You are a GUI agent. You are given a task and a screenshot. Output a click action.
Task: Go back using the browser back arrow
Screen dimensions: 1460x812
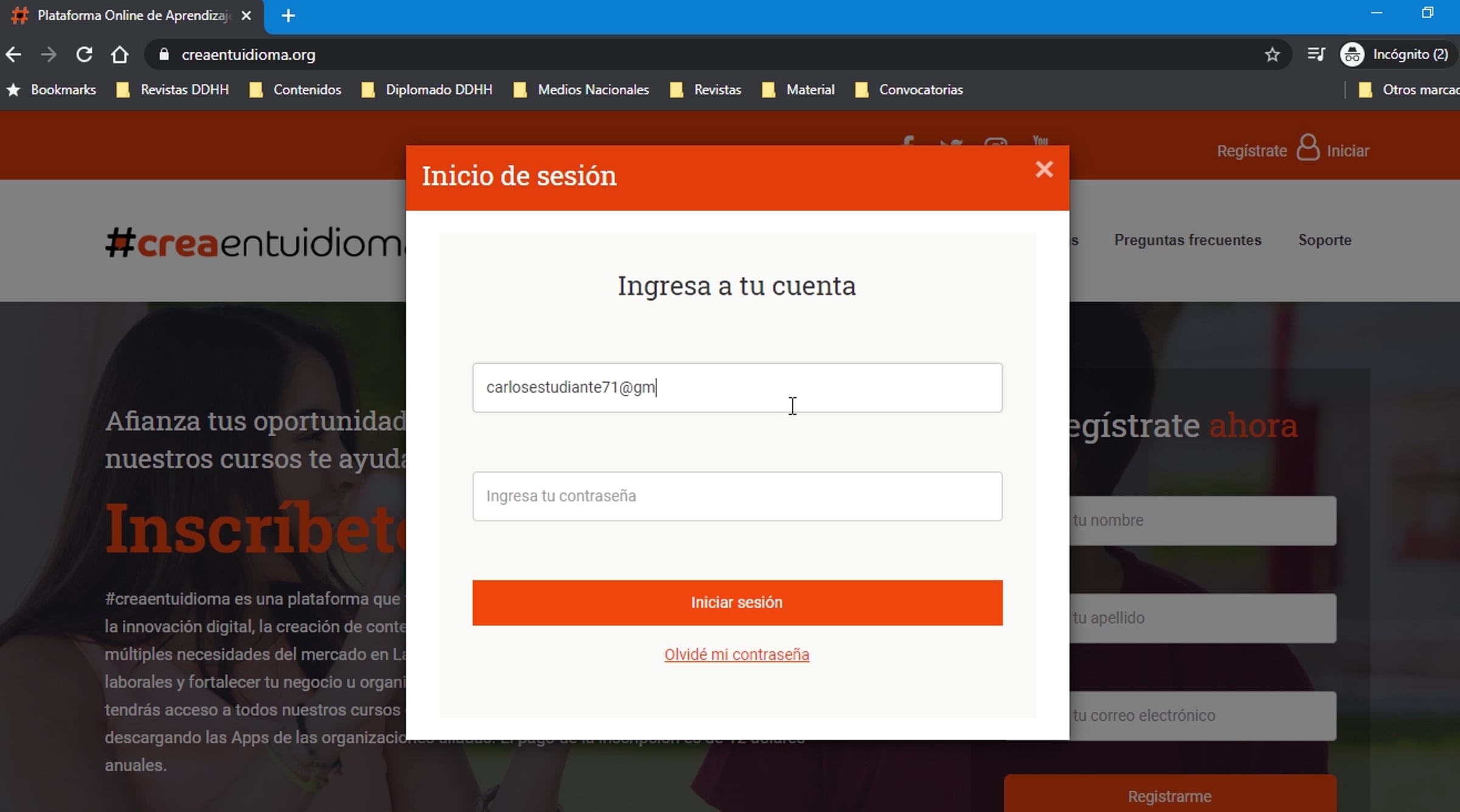coord(13,55)
